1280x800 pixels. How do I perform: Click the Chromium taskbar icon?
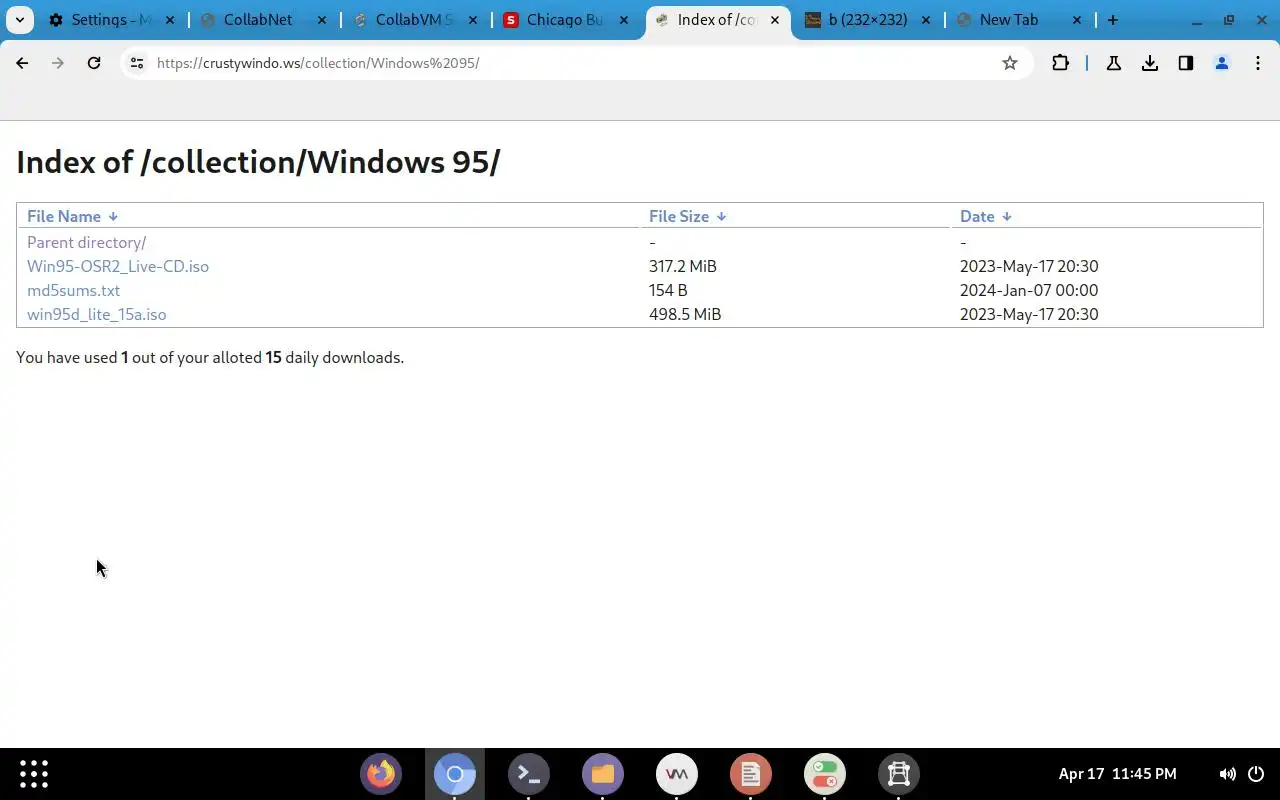coord(455,774)
